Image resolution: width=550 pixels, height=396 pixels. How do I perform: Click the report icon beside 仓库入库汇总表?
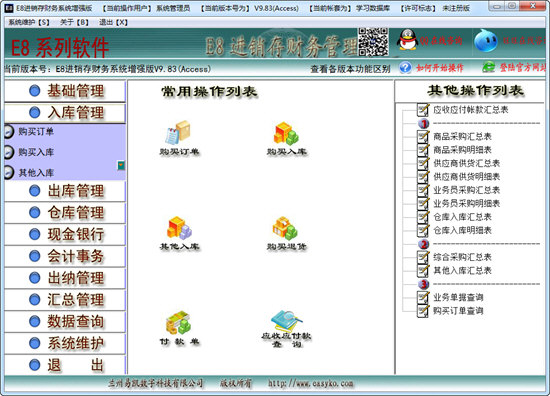coord(423,217)
